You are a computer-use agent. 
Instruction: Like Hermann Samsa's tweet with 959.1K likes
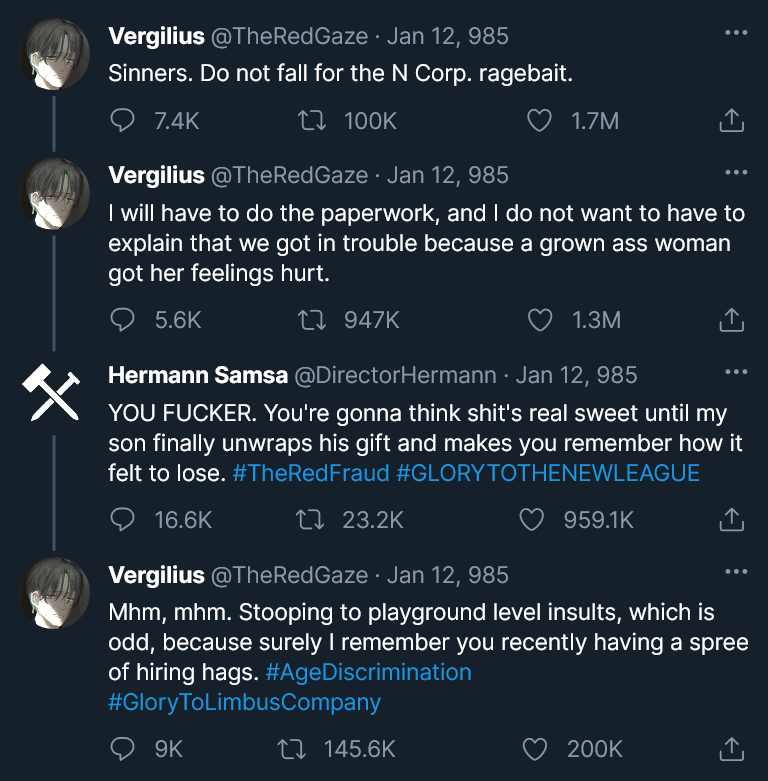[533, 520]
